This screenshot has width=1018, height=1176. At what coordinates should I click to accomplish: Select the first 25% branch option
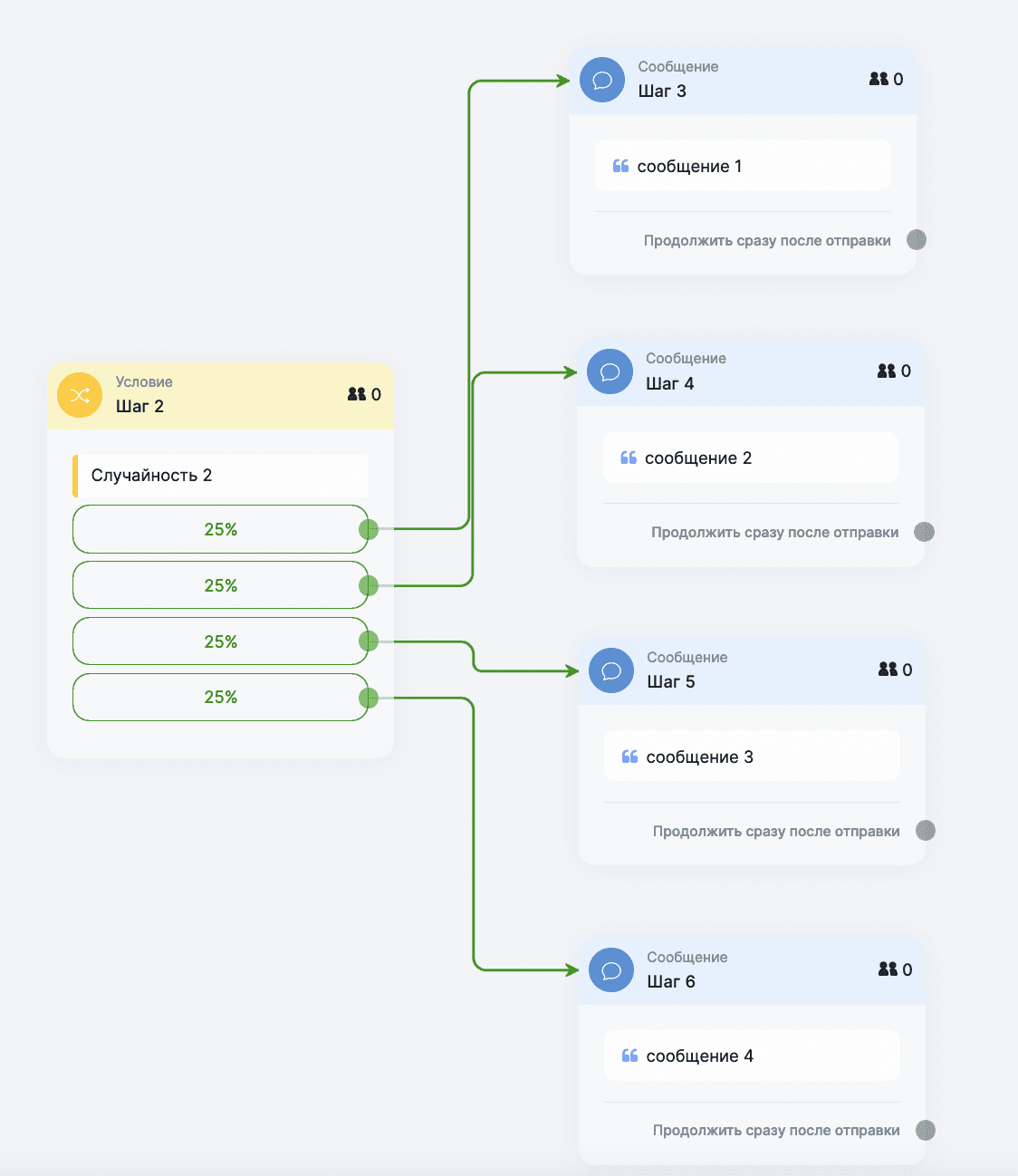[x=220, y=529]
